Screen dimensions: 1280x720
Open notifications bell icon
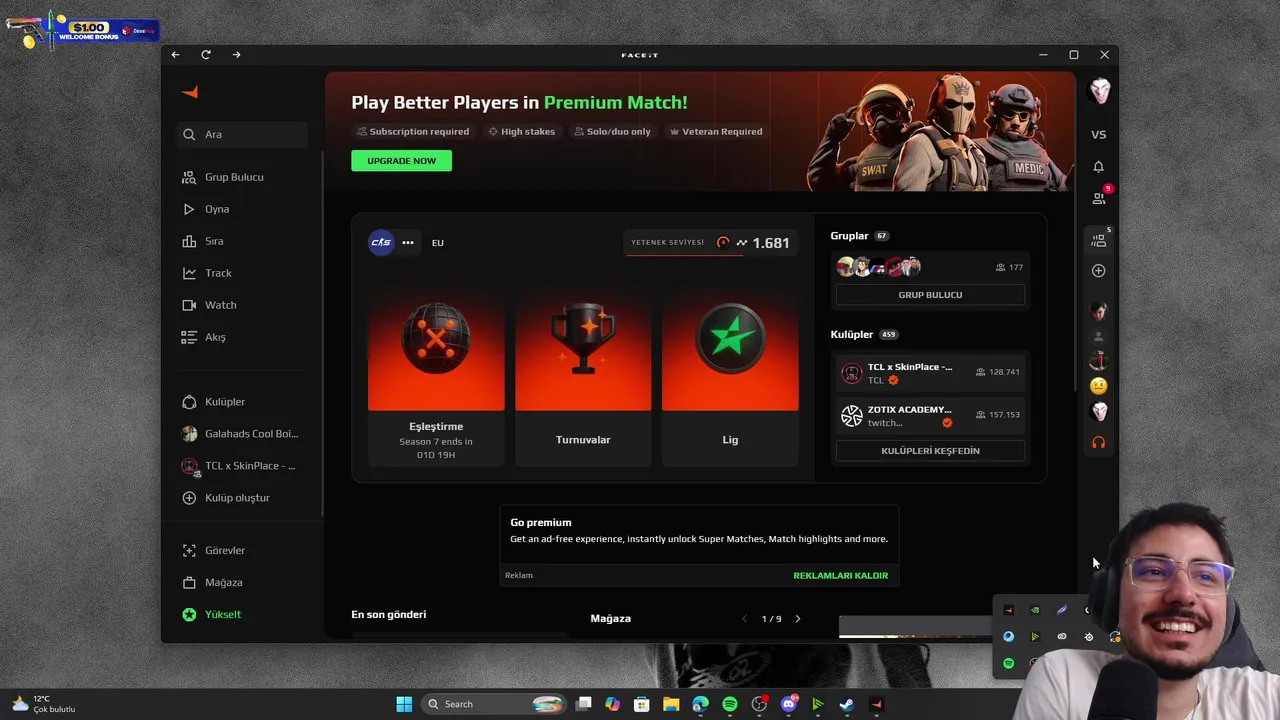[1099, 167]
